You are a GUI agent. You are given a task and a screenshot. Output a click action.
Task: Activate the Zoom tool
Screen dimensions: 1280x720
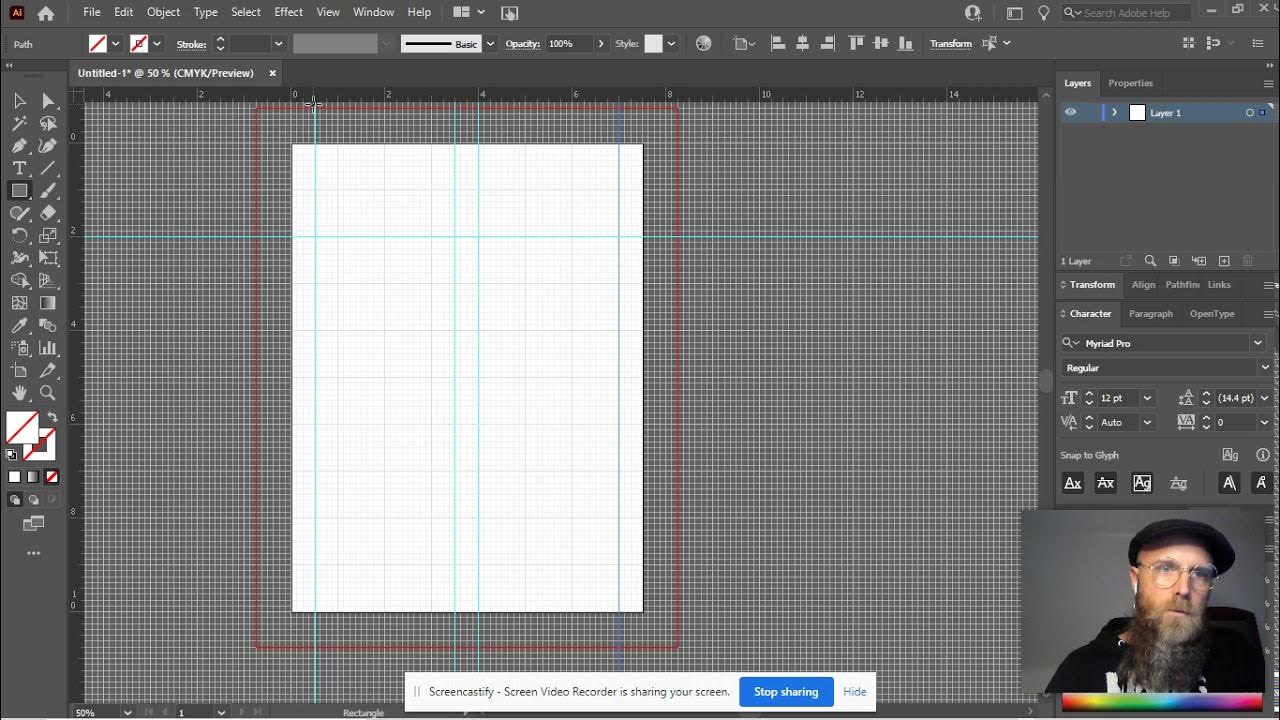tap(48, 393)
